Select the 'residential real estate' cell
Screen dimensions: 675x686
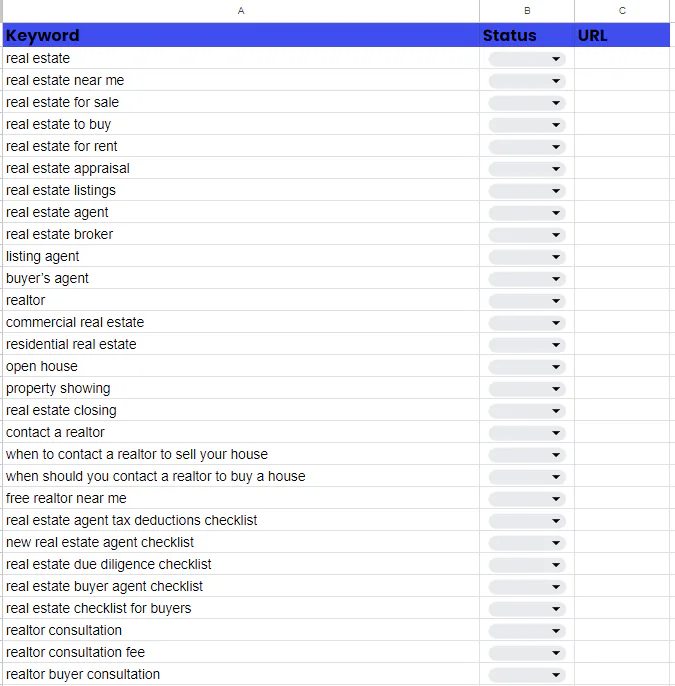(x=241, y=344)
